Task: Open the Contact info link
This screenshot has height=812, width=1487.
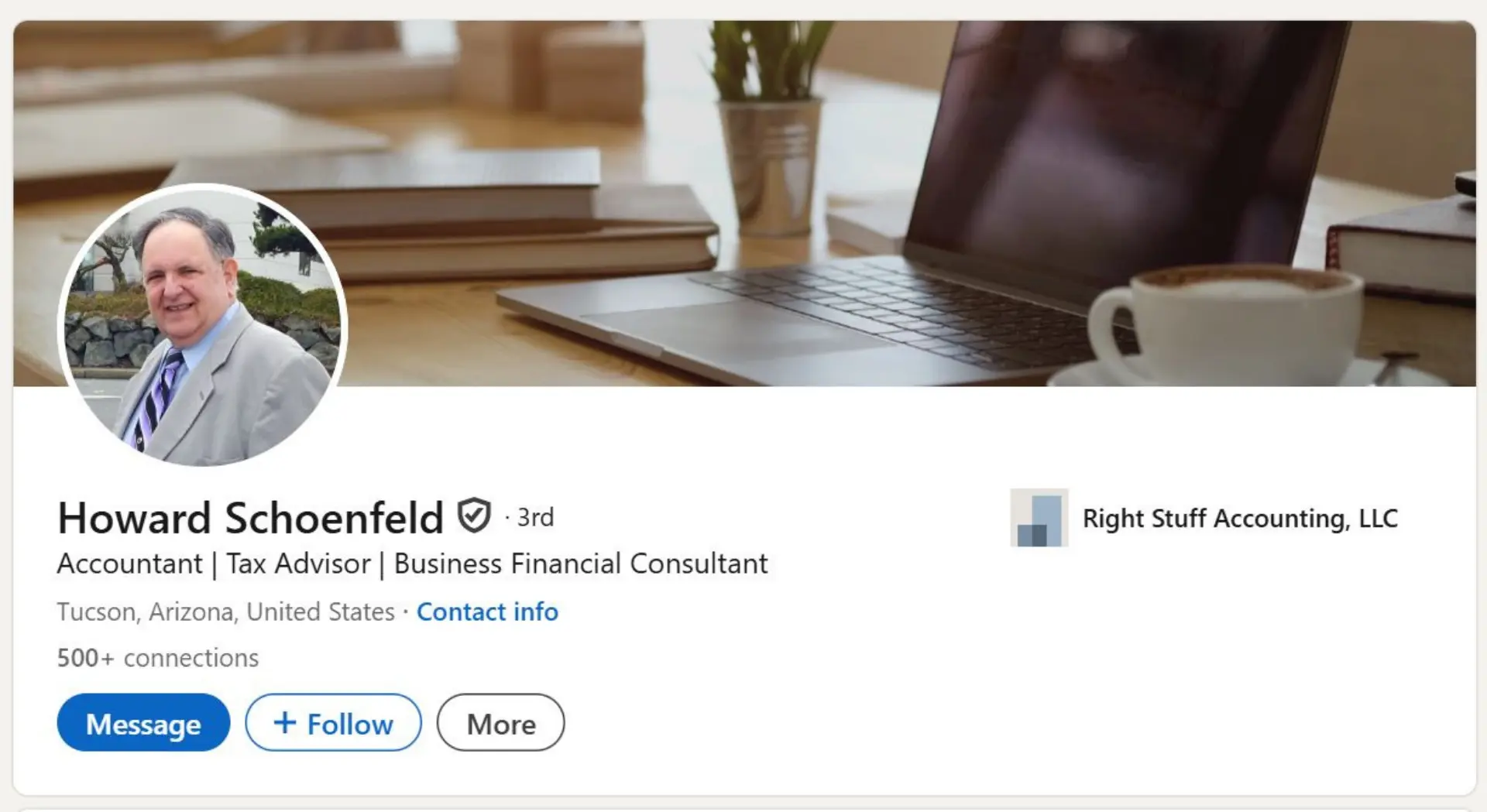Action: (x=487, y=612)
